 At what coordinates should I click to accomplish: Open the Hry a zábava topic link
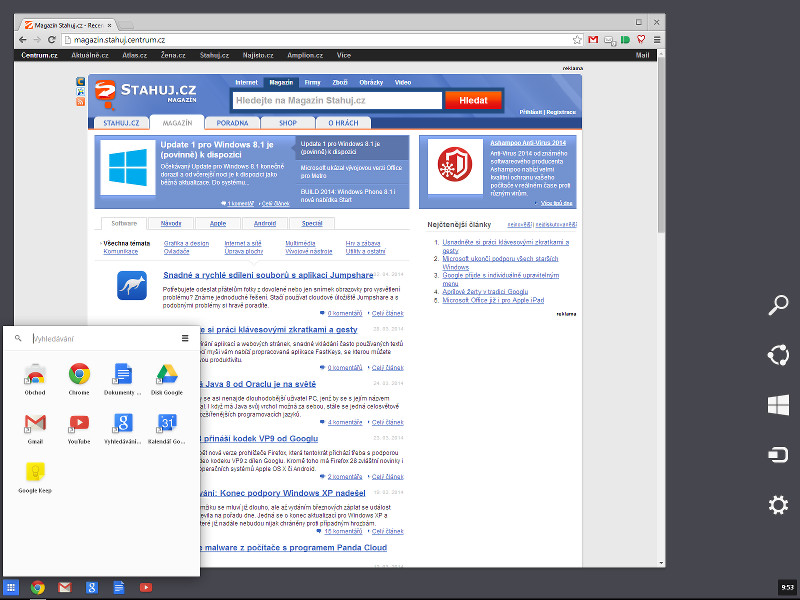point(363,243)
